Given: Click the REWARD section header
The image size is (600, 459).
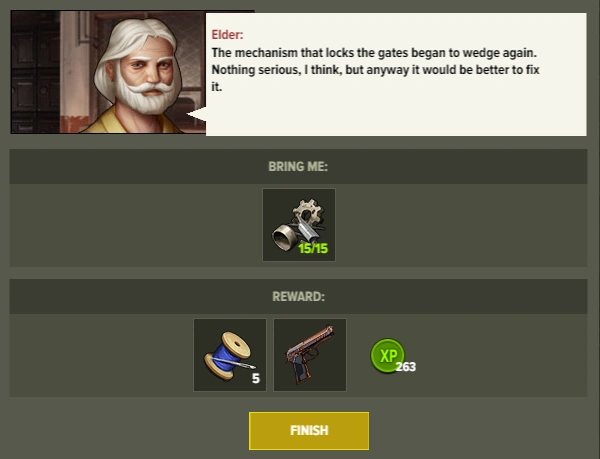Looking at the screenshot, I should point(298,296).
